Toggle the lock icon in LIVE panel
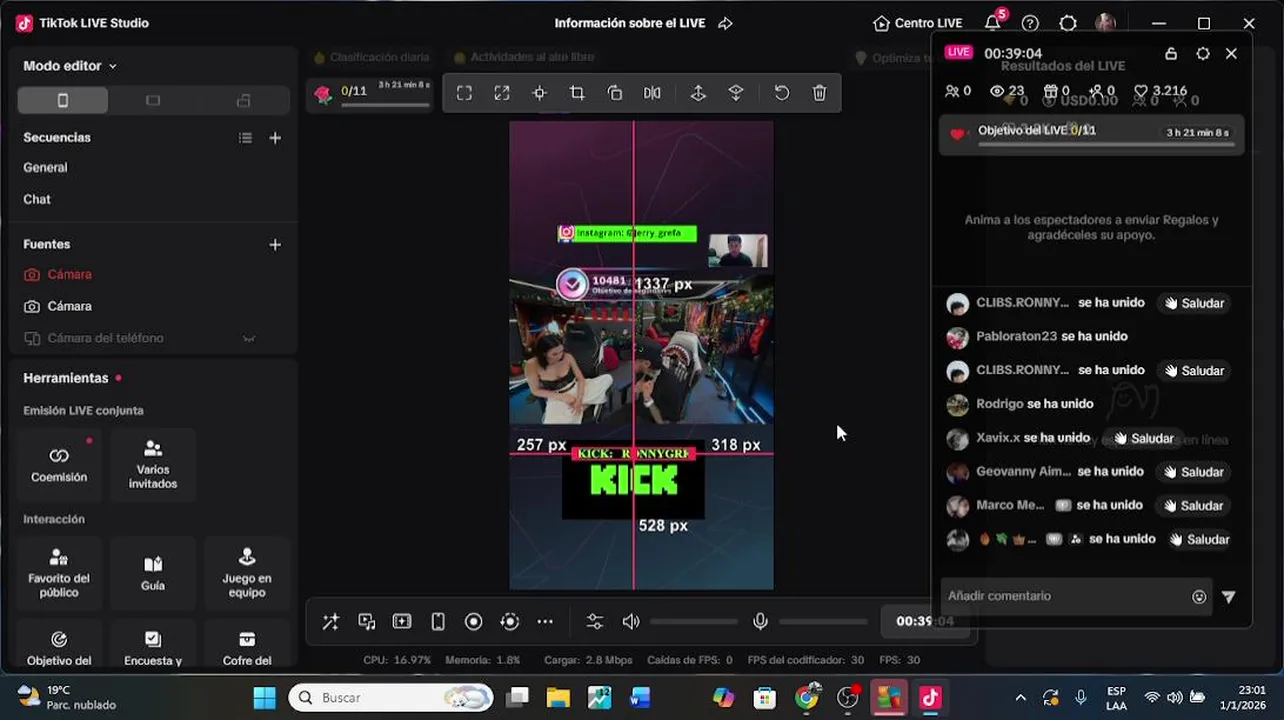1284x720 pixels. pos(1171,54)
